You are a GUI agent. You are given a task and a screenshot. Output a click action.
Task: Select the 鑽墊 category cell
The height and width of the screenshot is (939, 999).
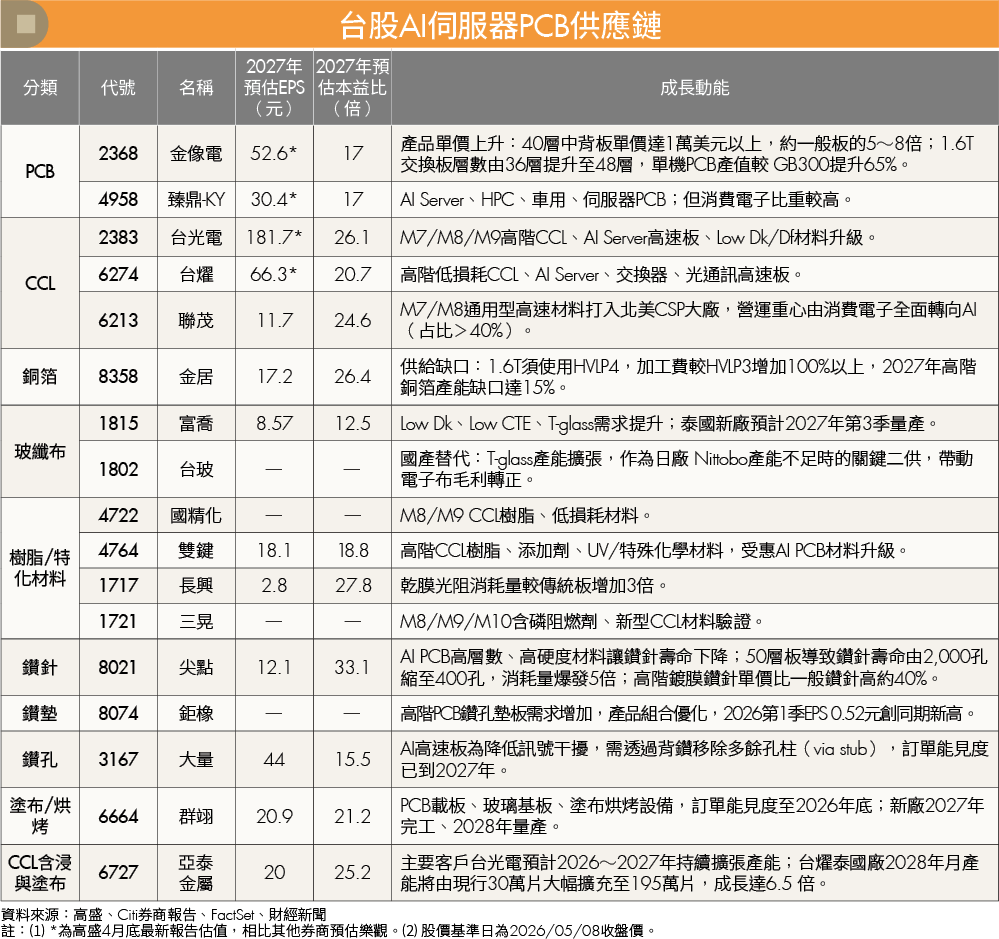[40, 713]
